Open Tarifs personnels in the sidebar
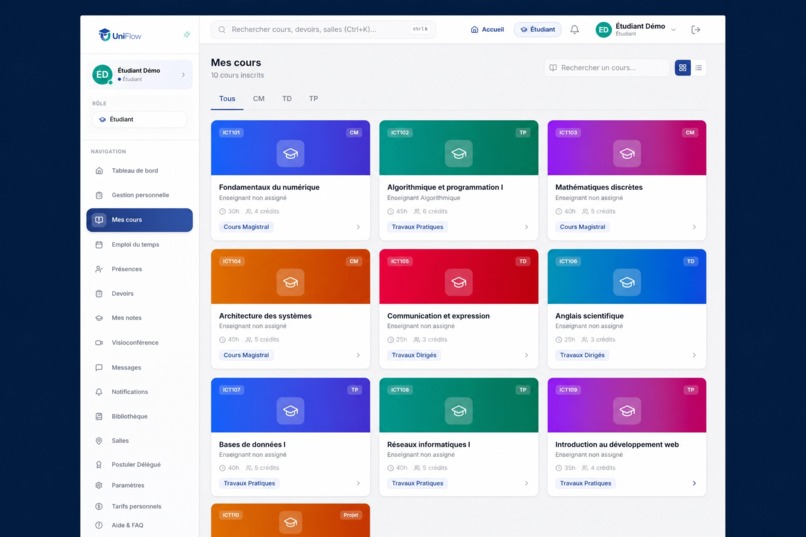 pyautogui.click(x=139, y=507)
